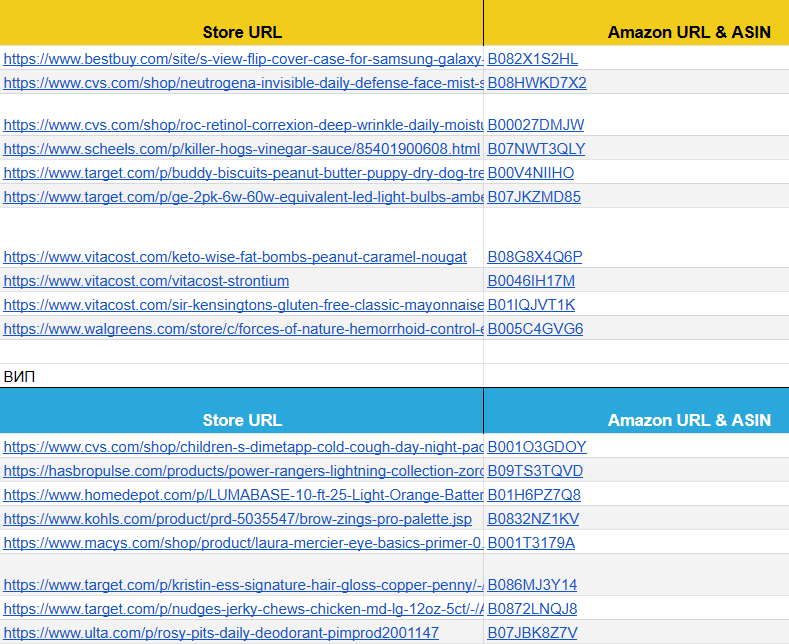
Task: Open Amazon ASIN link B00V4NIIHO
Action: tap(530, 173)
